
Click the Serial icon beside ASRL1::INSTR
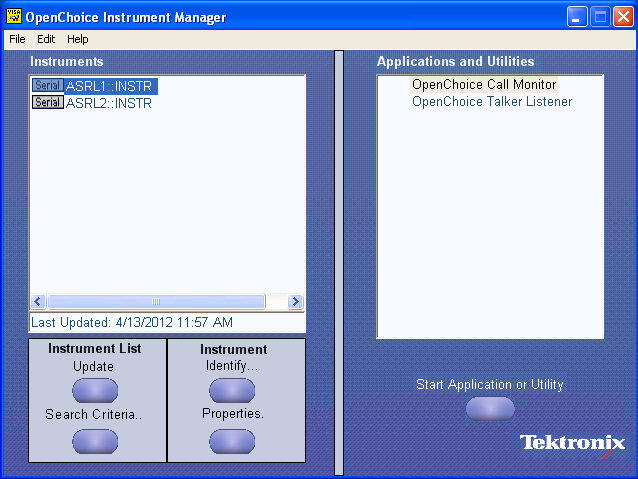tap(48, 86)
